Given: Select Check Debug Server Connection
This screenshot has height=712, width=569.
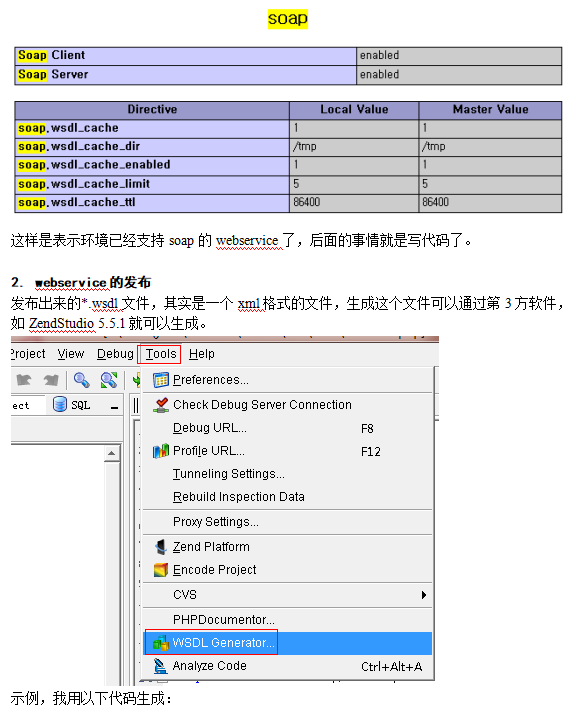Looking at the screenshot, I should click(x=287, y=405).
